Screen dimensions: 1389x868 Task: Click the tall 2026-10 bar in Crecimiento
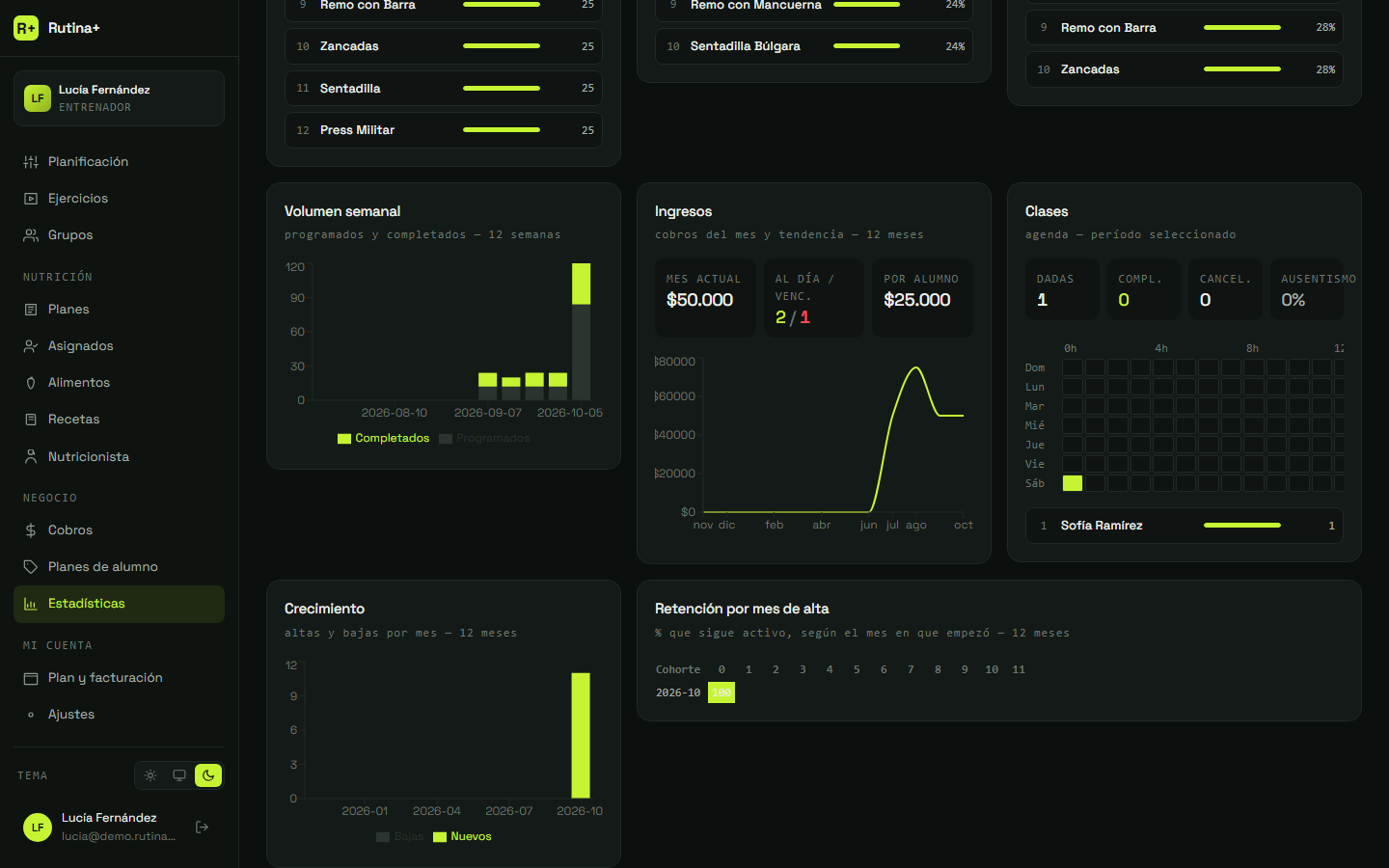581,735
